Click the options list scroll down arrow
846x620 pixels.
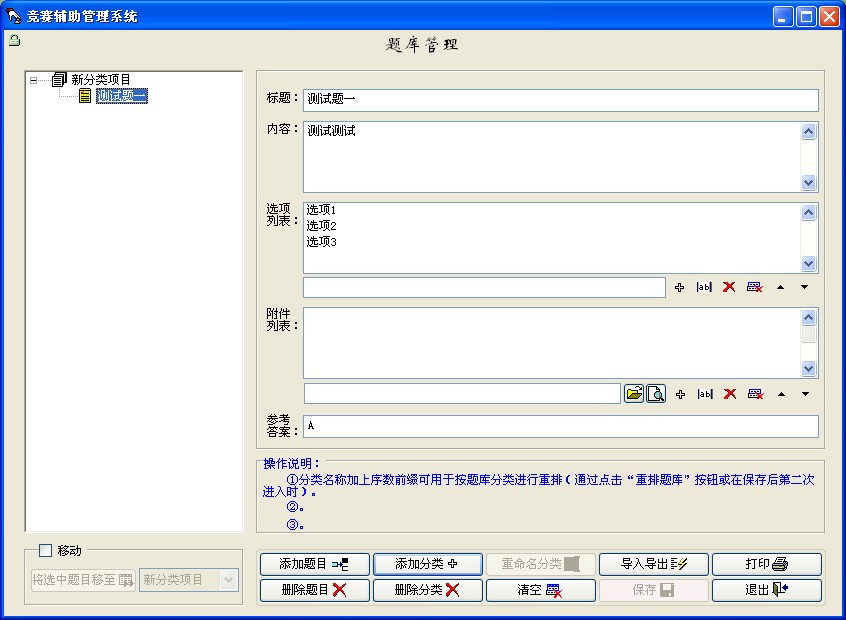pos(808,263)
